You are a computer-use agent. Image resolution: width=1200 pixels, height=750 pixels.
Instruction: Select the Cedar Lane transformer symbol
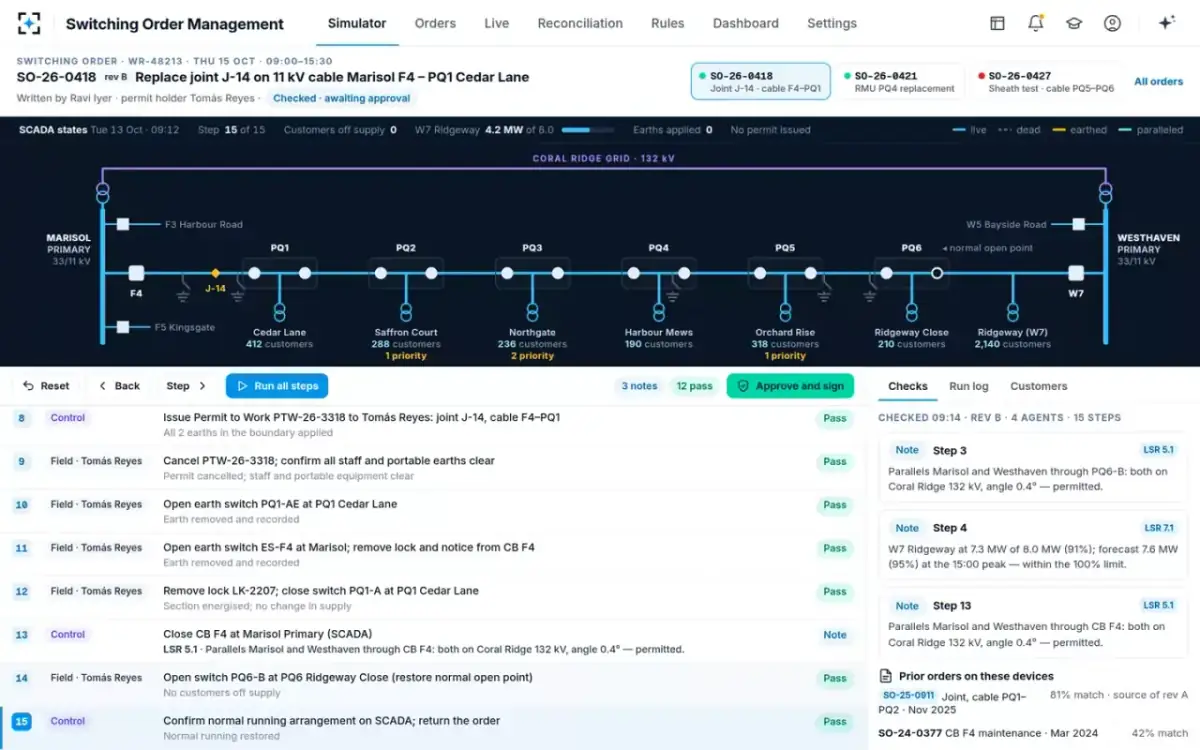pos(280,311)
